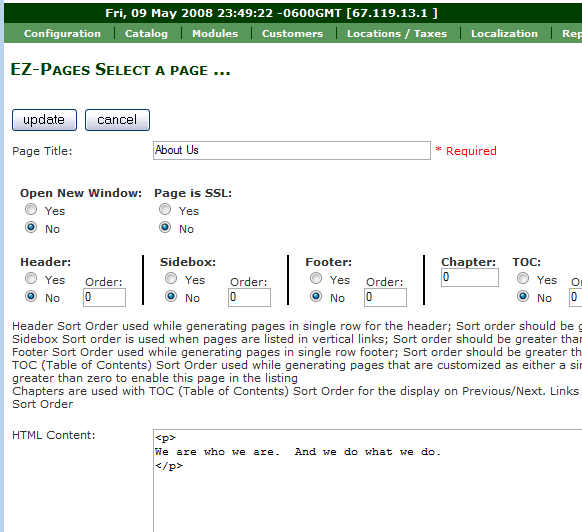Image resolution: width=582 pixels, height=532 pixels.
Task: Focus the Footer Order field
Action: (385, 297)
